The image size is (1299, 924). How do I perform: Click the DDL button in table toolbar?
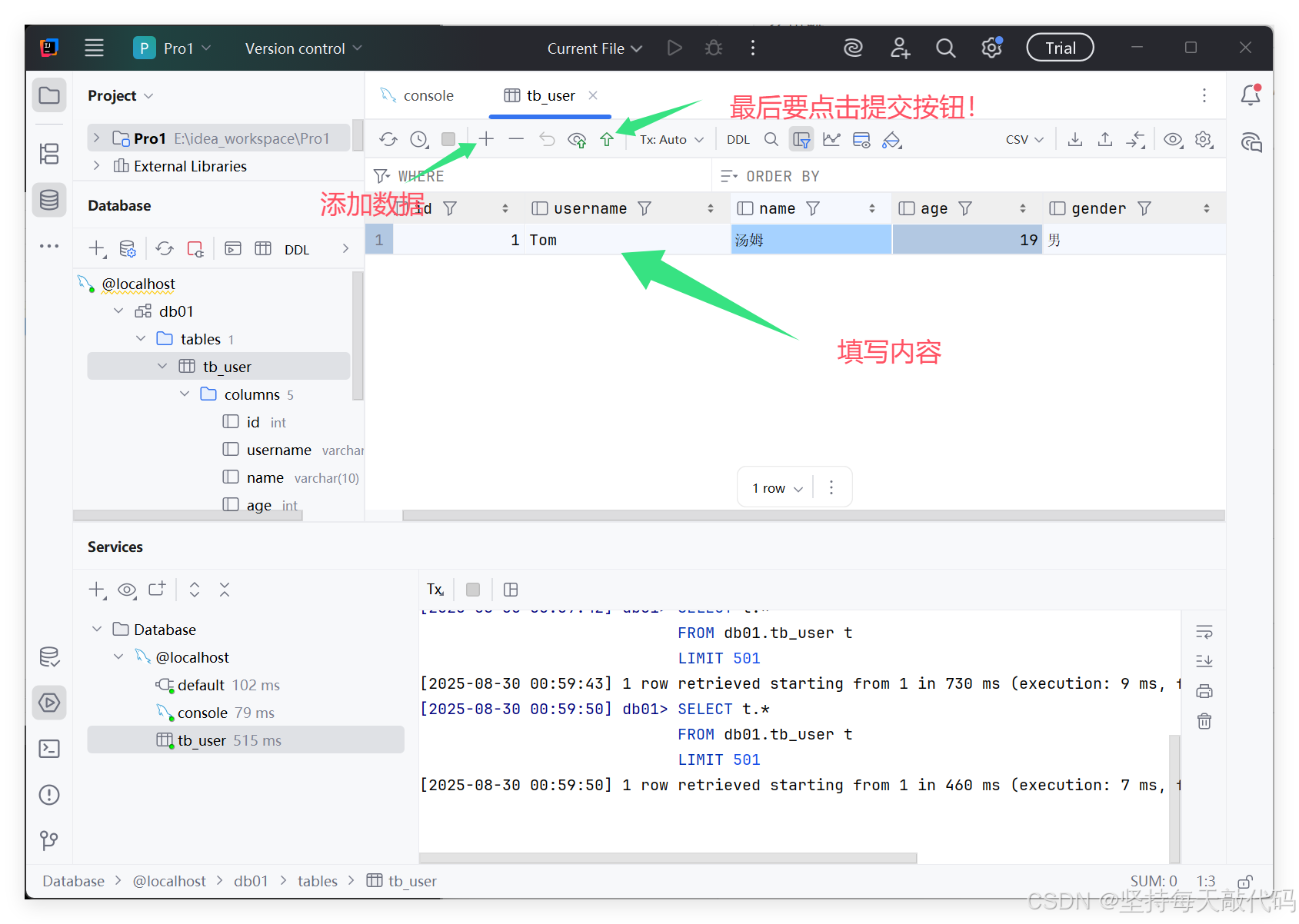point(738,139)
